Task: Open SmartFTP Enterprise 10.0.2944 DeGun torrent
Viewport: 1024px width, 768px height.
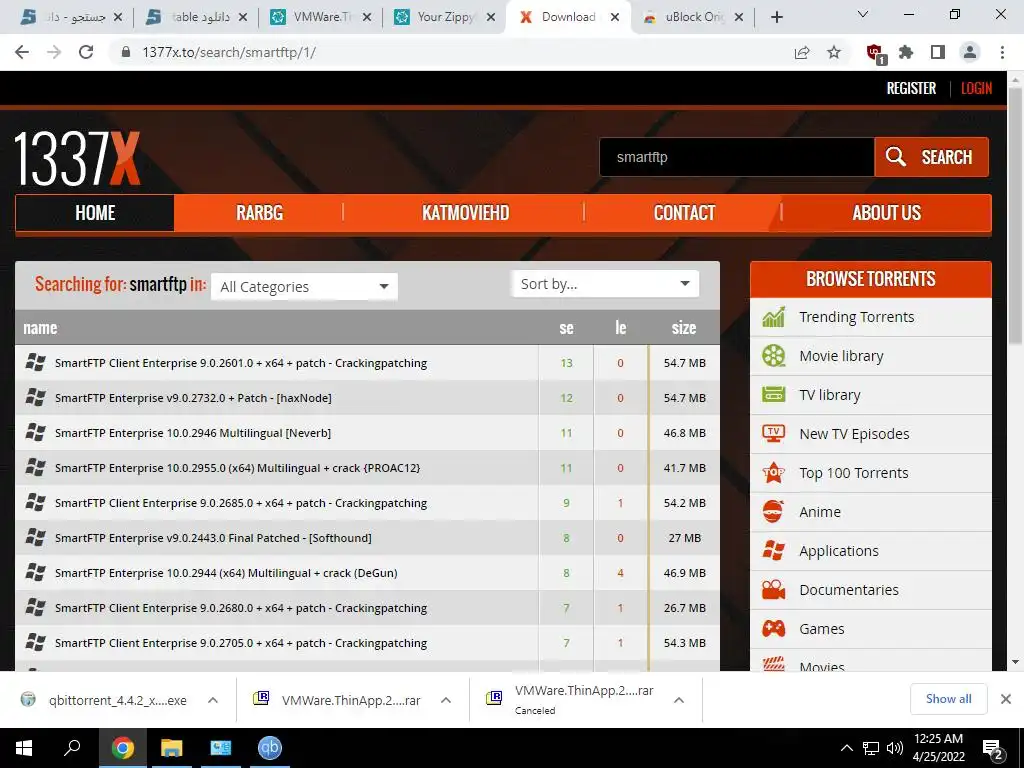Action: pos(226,573)
